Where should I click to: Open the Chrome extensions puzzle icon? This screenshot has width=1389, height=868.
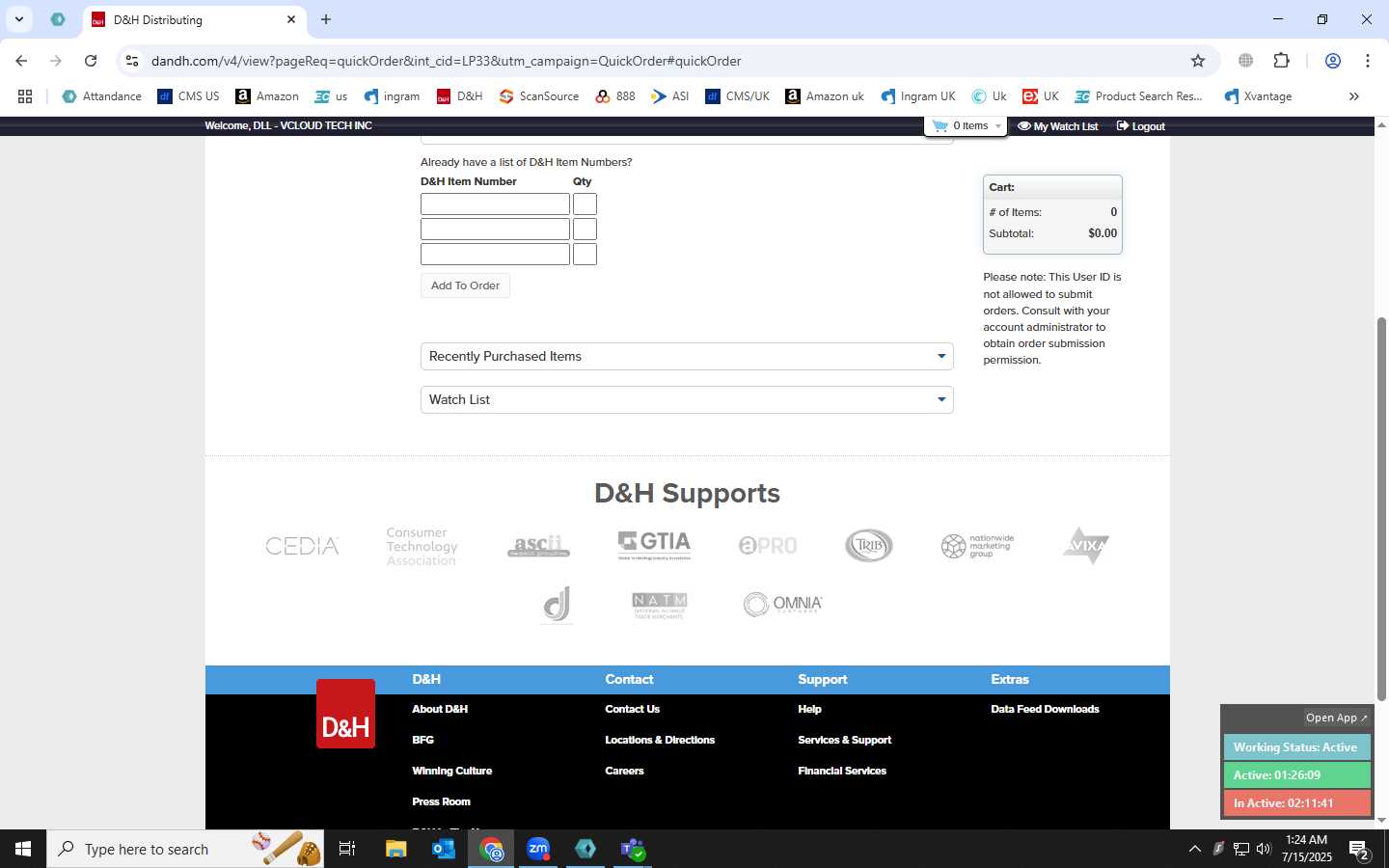tap(1282, 61)
